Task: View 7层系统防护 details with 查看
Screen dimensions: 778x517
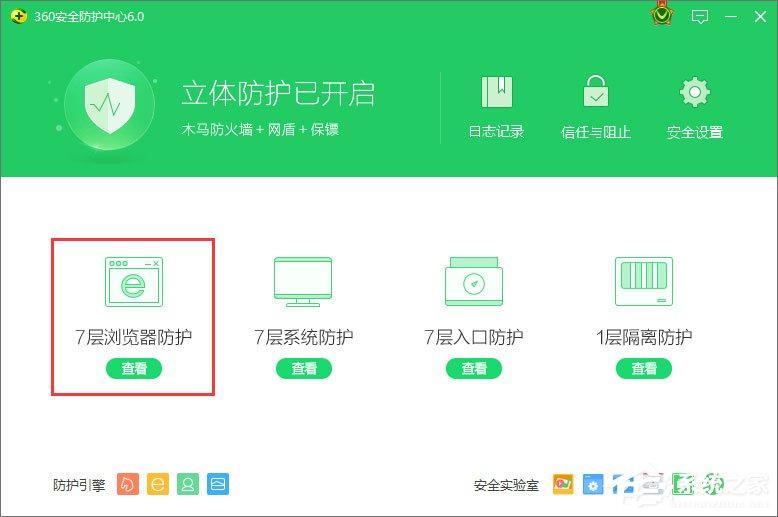Action: pos(304,369)
